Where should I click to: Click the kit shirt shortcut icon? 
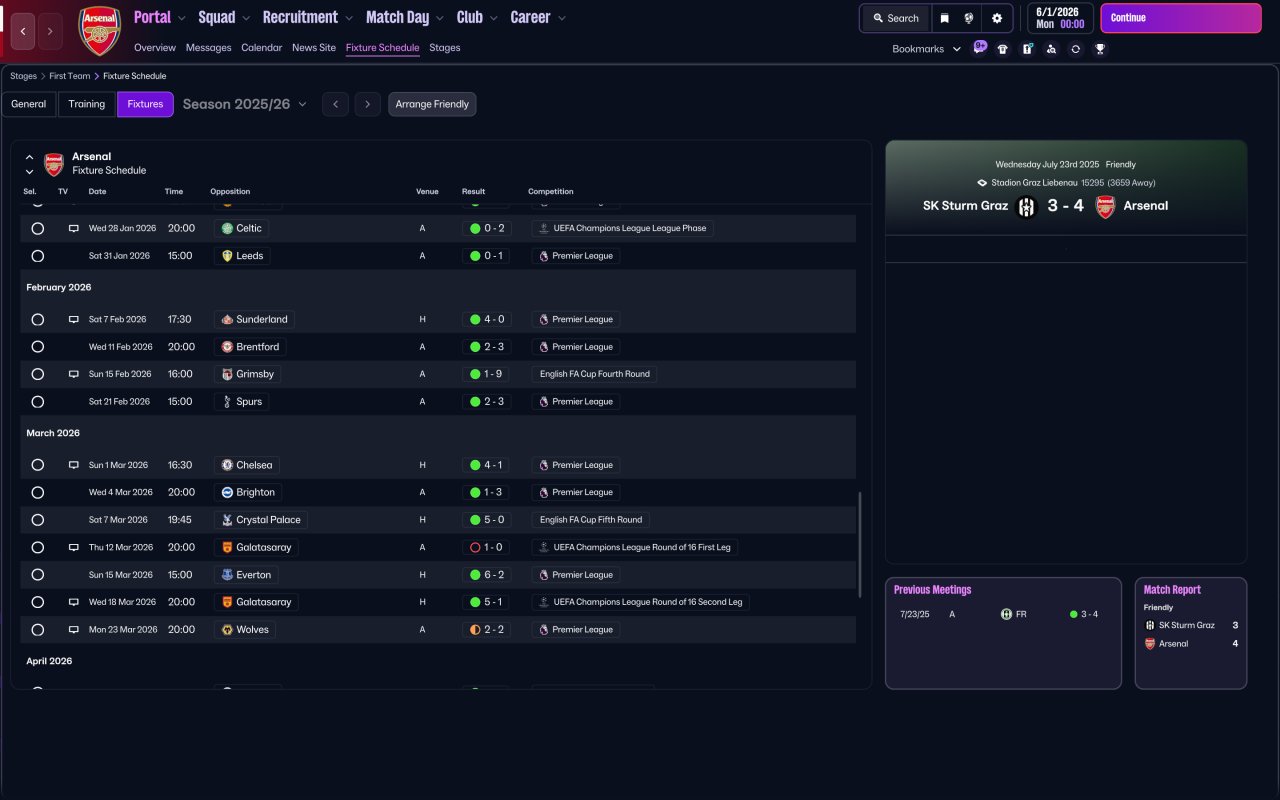click(x=1003, y=49)
